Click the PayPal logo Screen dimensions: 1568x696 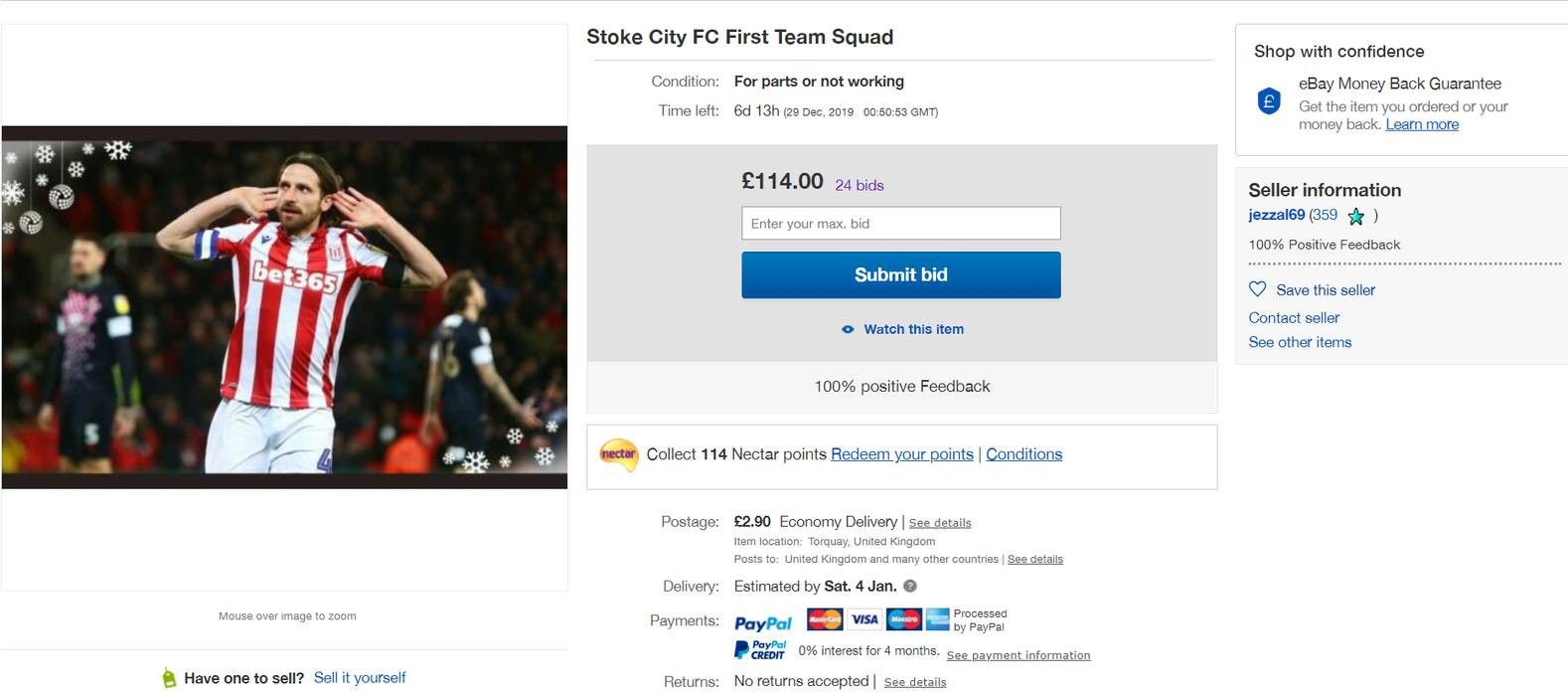[x=762, y=622]
